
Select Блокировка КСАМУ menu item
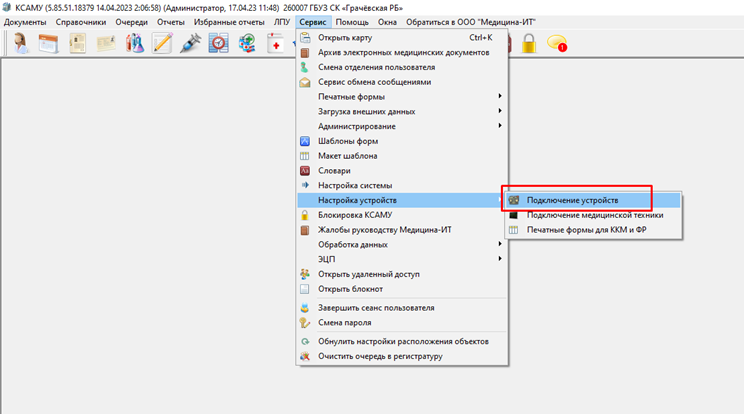354,215
